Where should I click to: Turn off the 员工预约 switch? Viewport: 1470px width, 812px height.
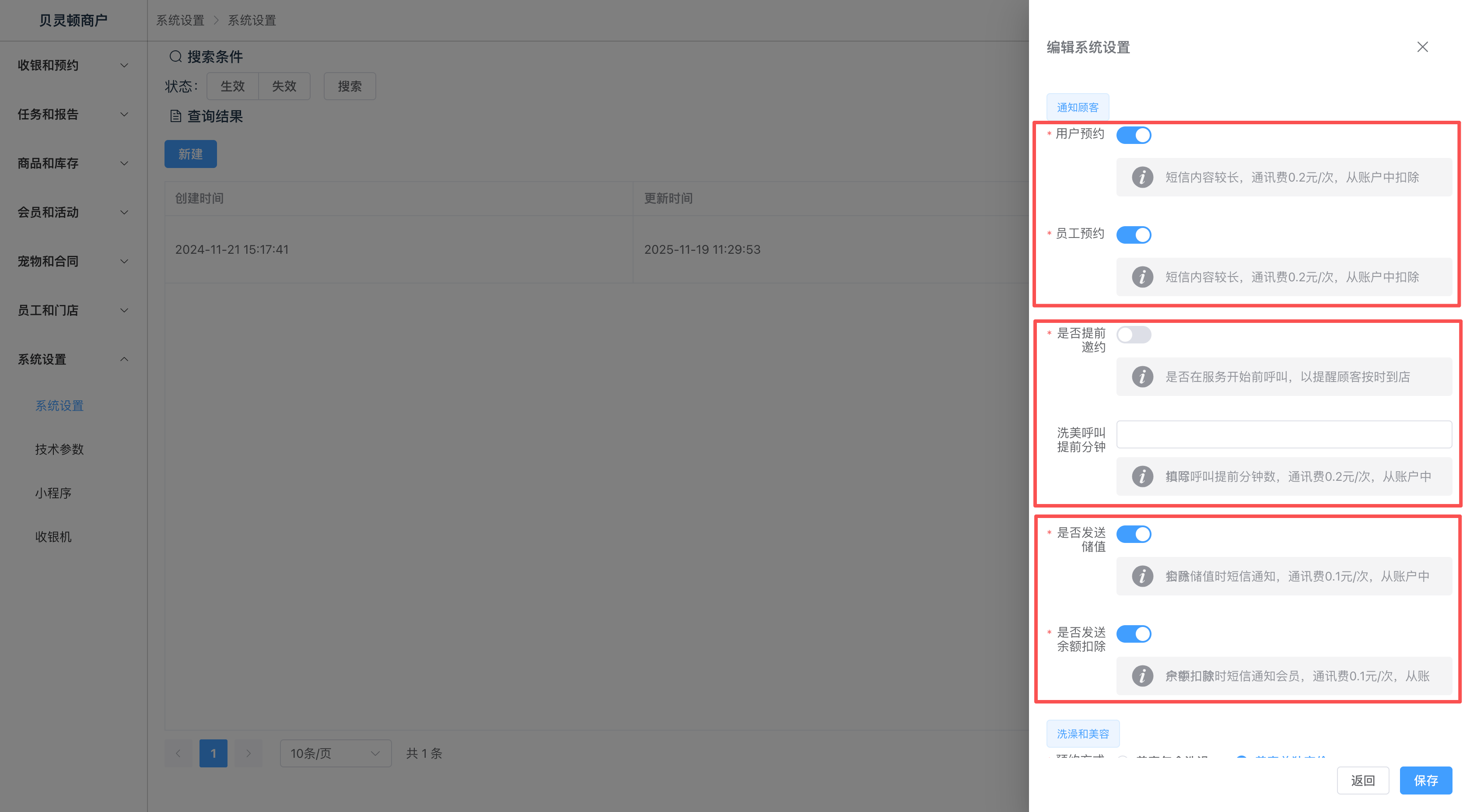click(x=1133, y=235)
